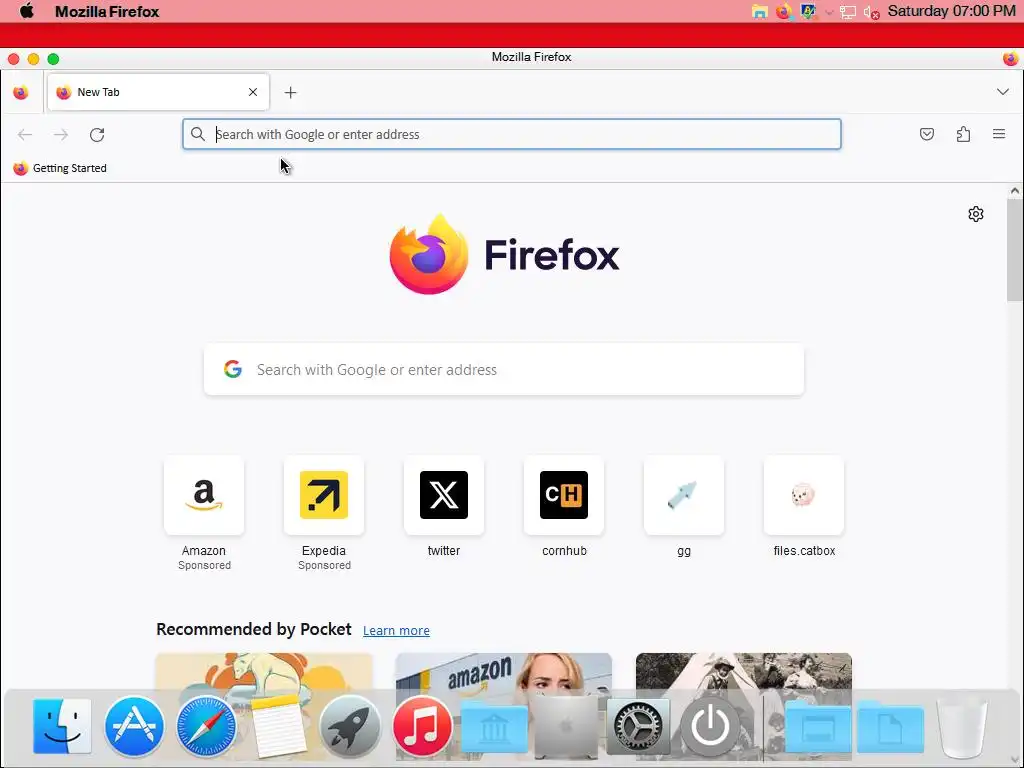The height and width of the screenshot is (768, 1024).
Task: Open the Extensions puzzle icon
Action: tap(963, 135)
